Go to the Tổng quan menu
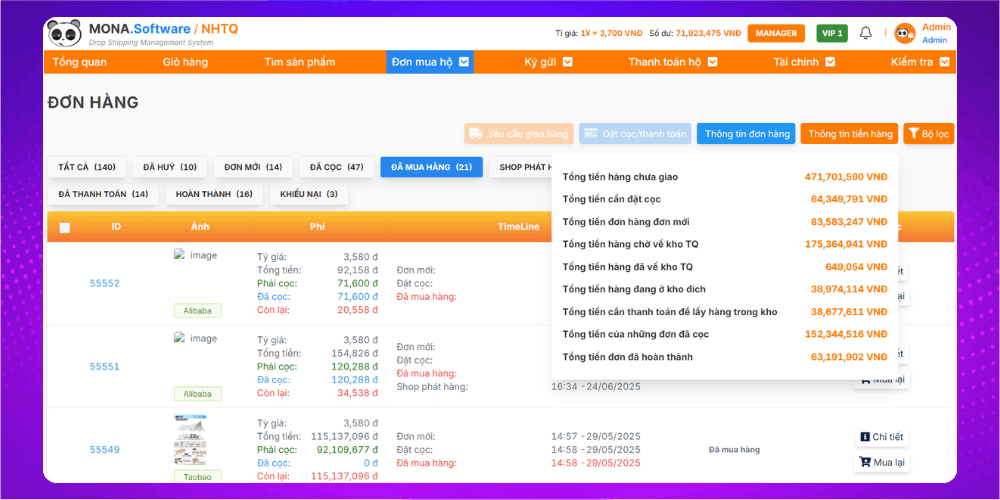The image size is (1000, 500). tap(80, 62)
